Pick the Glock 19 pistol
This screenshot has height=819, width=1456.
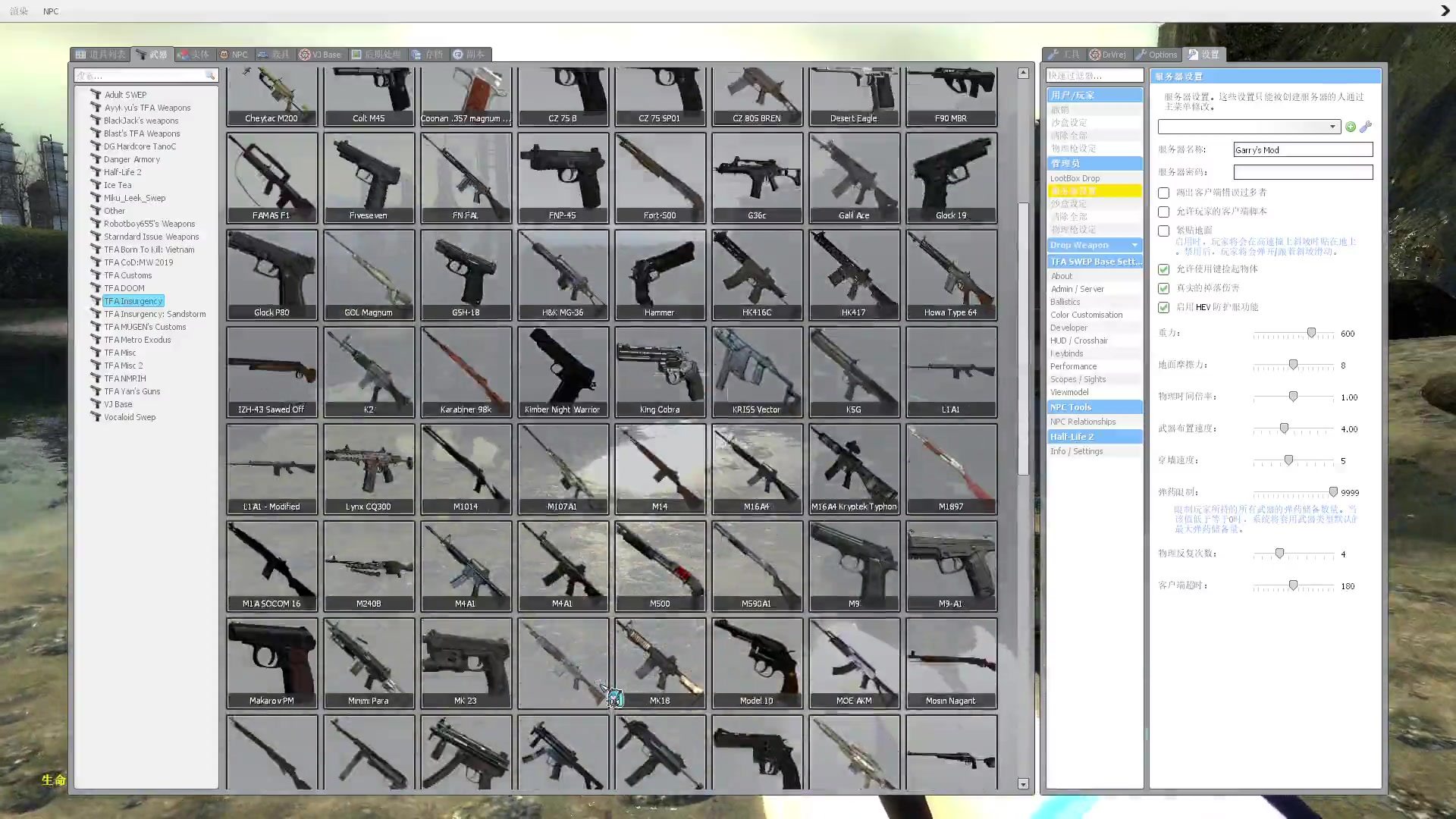pyautogui.click(x=951, y=178)
